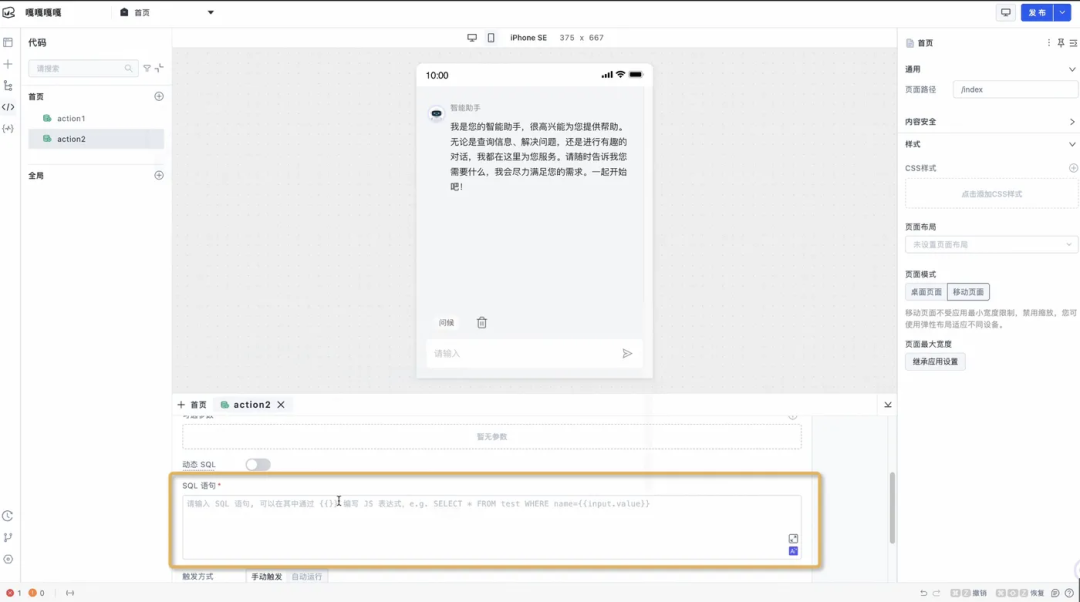Select the {x} variables icon in left sidebar
This screenshot has height=602, width=1080.
[8, 128]
